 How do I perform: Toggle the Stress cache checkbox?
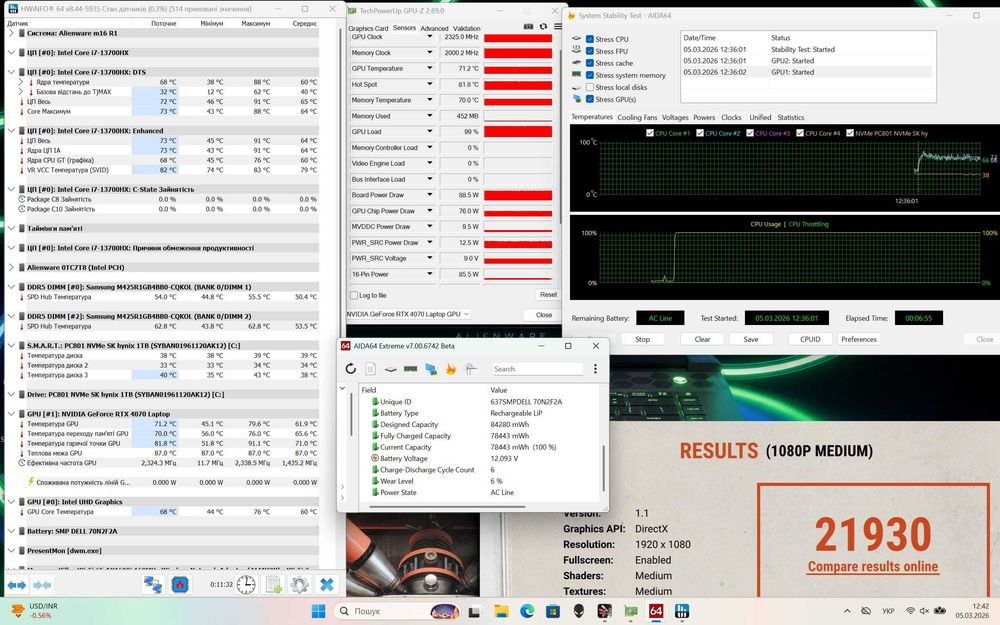pos(590,63)
